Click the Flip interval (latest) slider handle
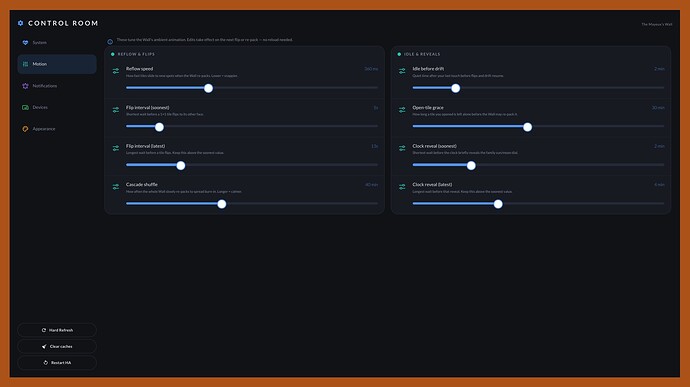The width and height of the screenshot is (690, 387). [x=181, y=166]
